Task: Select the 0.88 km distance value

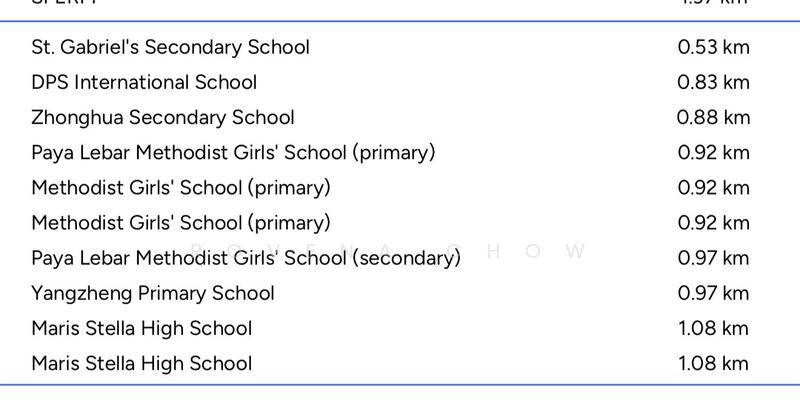Action: [713, 117]
